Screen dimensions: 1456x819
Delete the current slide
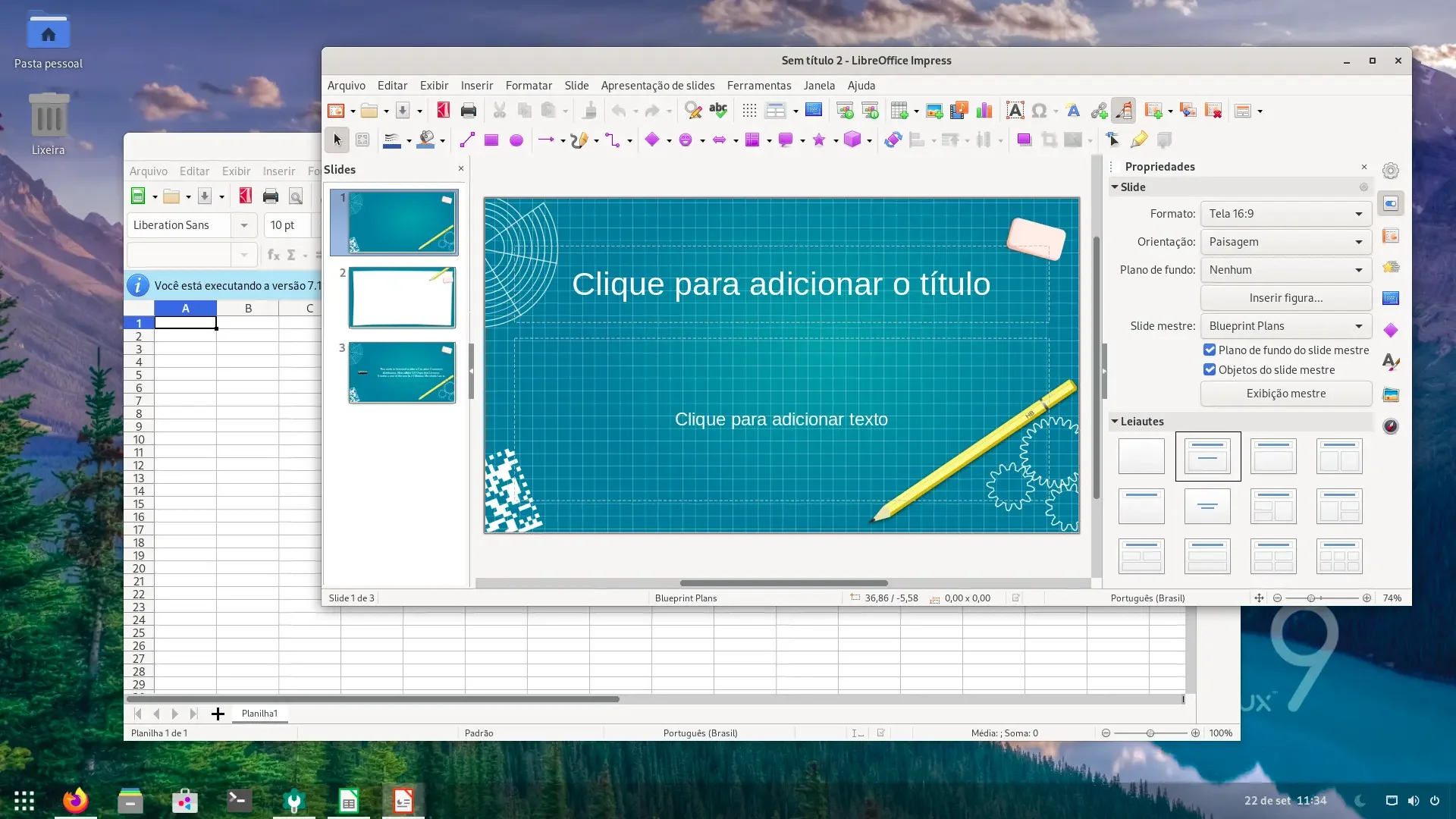click(x=1213, y=111)
